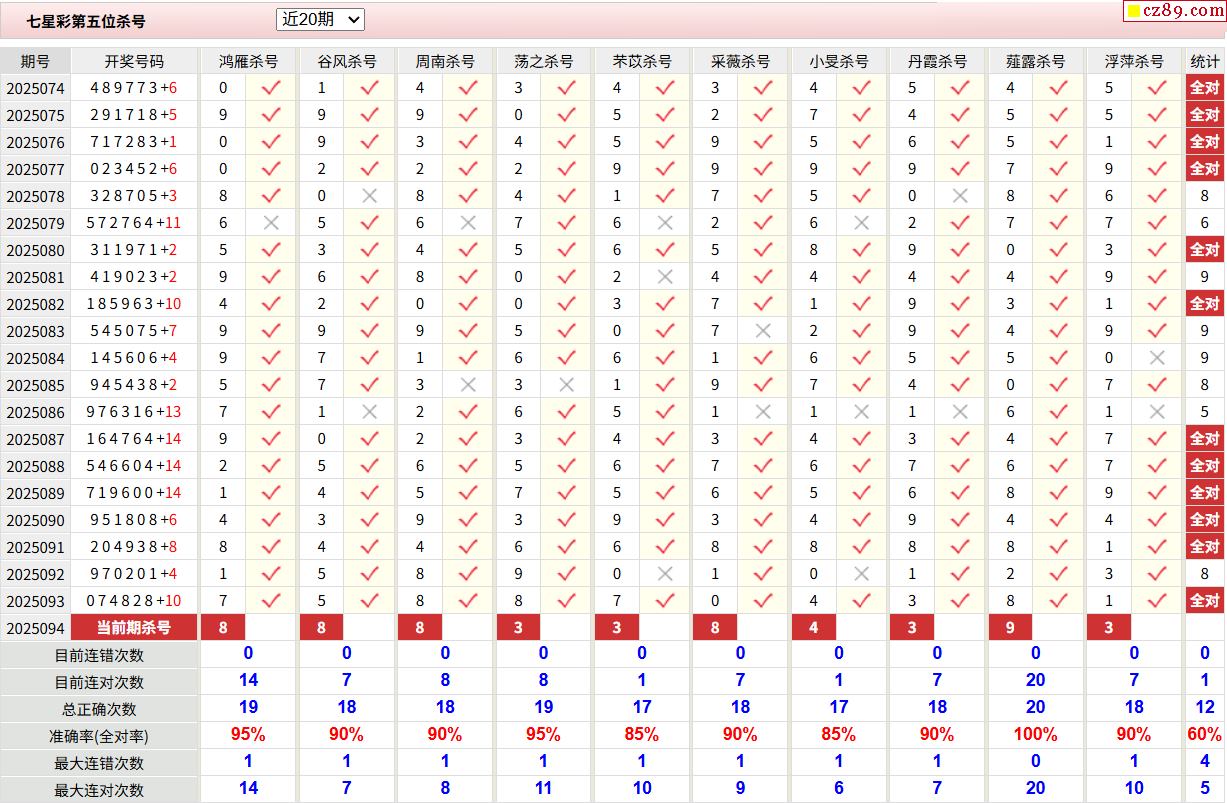Click the check mark for 采薇杀号 in row 2025088
The height and width of the screenshot is (803, 1227).
click(763, 466)
